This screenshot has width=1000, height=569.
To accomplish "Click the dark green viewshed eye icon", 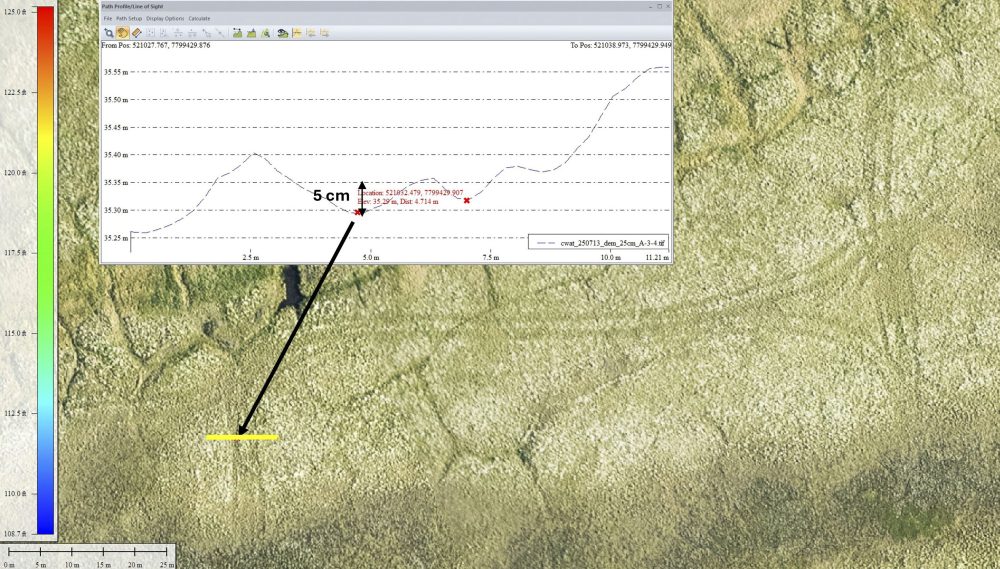I will pyautogui.click(x=283, y=33).
